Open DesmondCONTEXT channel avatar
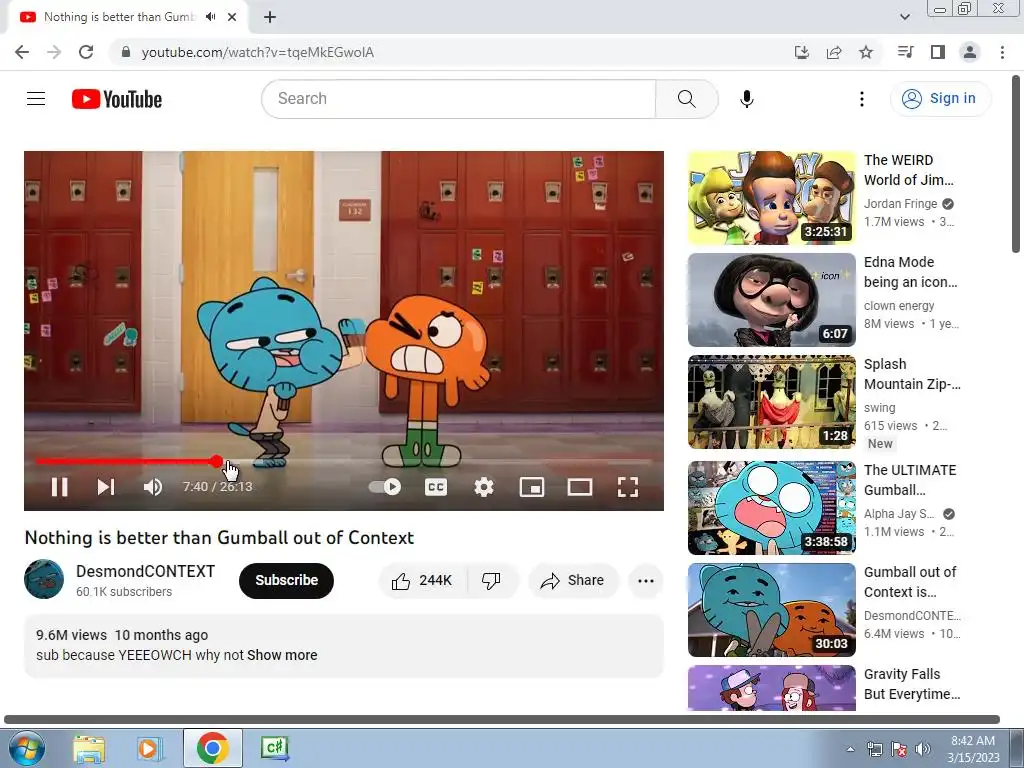Image resolution: width=1024 pixels, height=768 pixels. pos(44,579)
